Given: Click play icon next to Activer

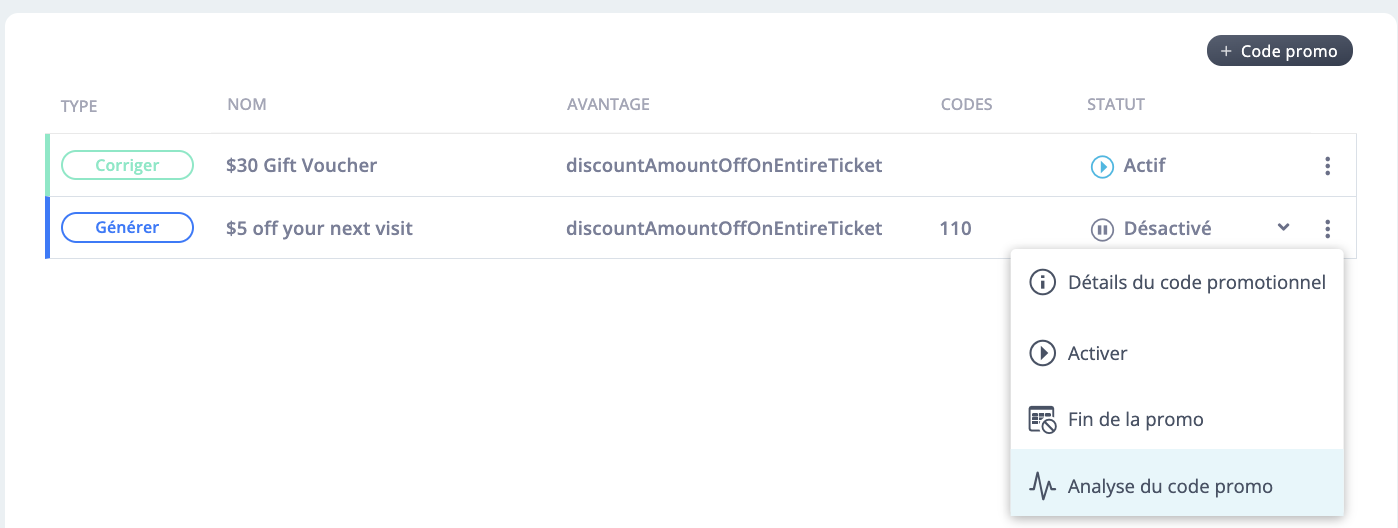Looking at the screenshot, I should click(x=1042, y=354).
